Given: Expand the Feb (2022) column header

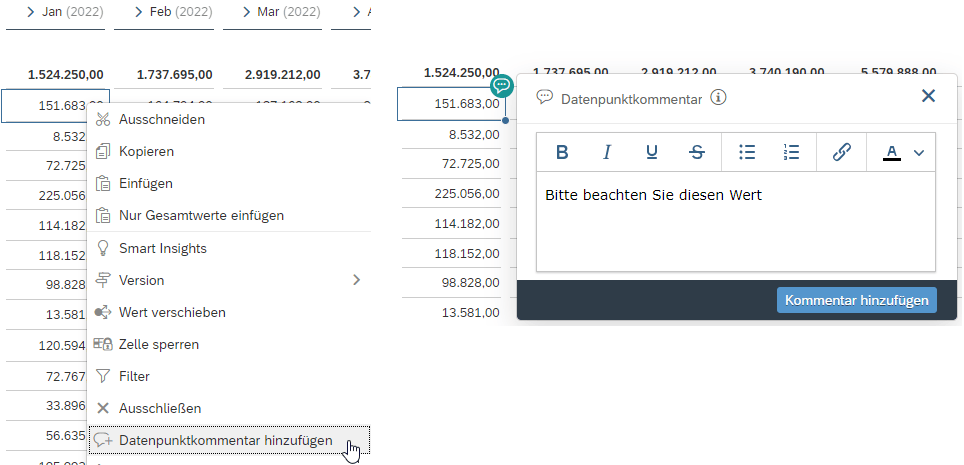Looking at the screenshot, I should (x=139, y=12).
